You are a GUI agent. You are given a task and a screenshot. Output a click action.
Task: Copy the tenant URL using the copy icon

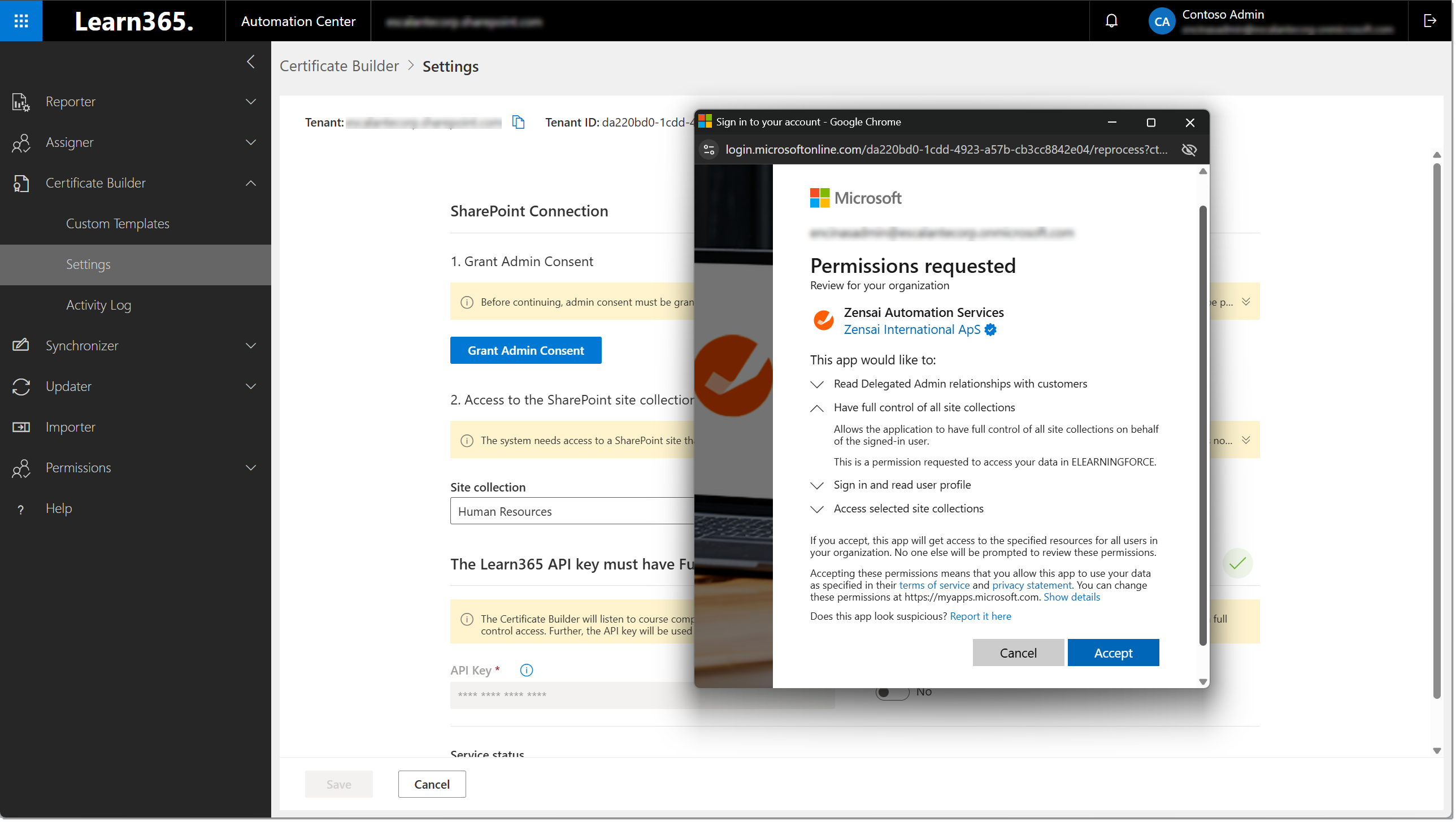518,121
